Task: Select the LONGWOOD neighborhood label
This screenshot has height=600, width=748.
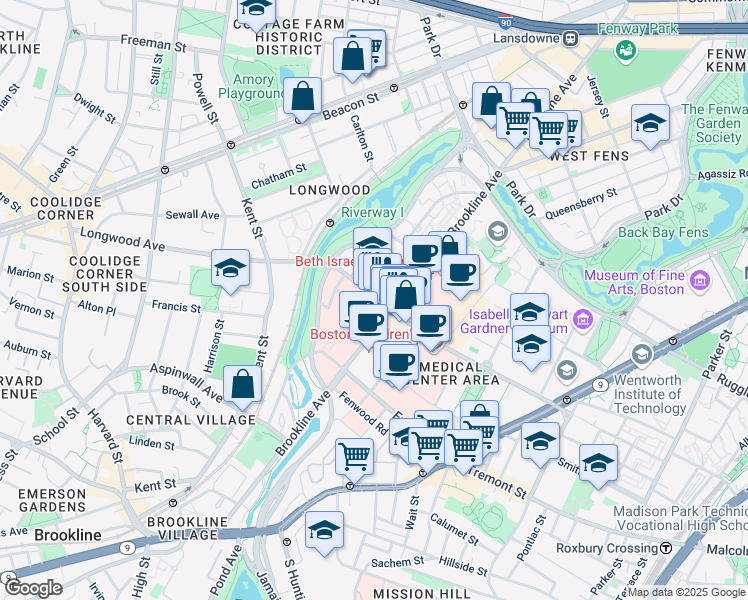Action: (330, 190)
